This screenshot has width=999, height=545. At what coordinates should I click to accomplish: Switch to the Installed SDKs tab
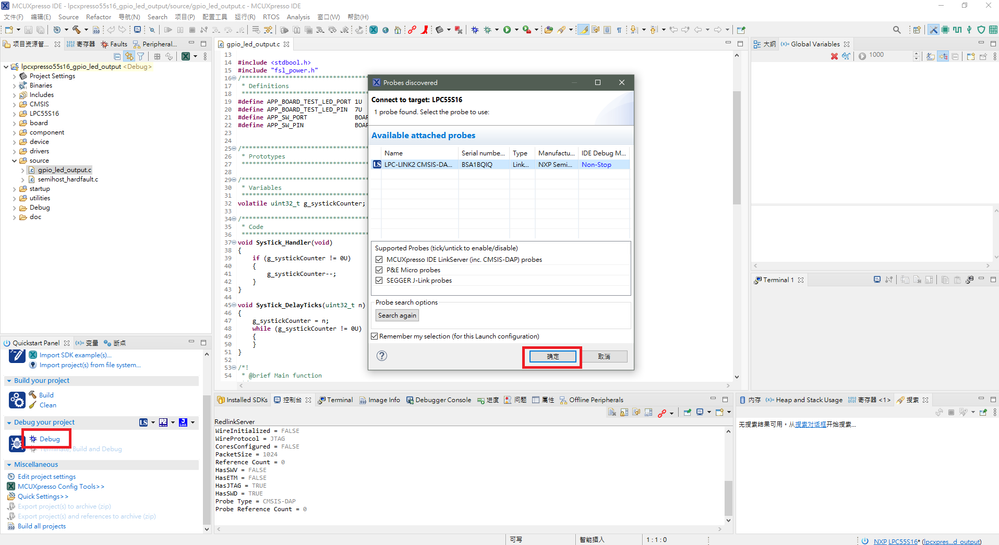point(242,400)
